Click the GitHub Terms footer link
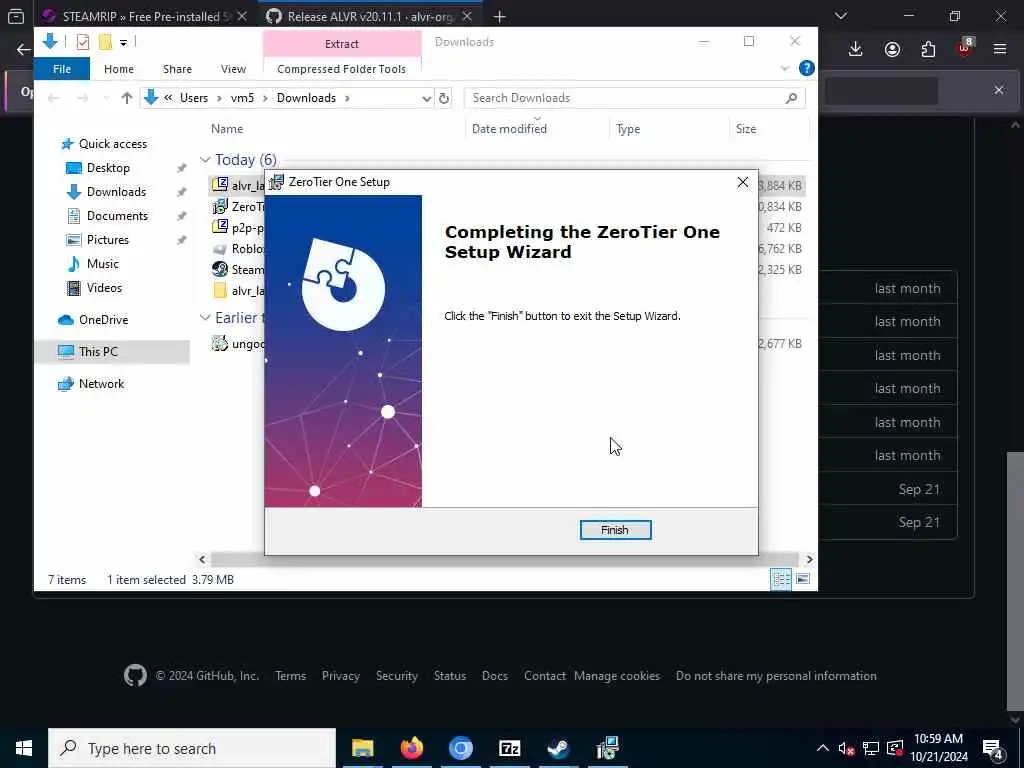Viewport: 1024px width, 768px height. coord(291,676)
